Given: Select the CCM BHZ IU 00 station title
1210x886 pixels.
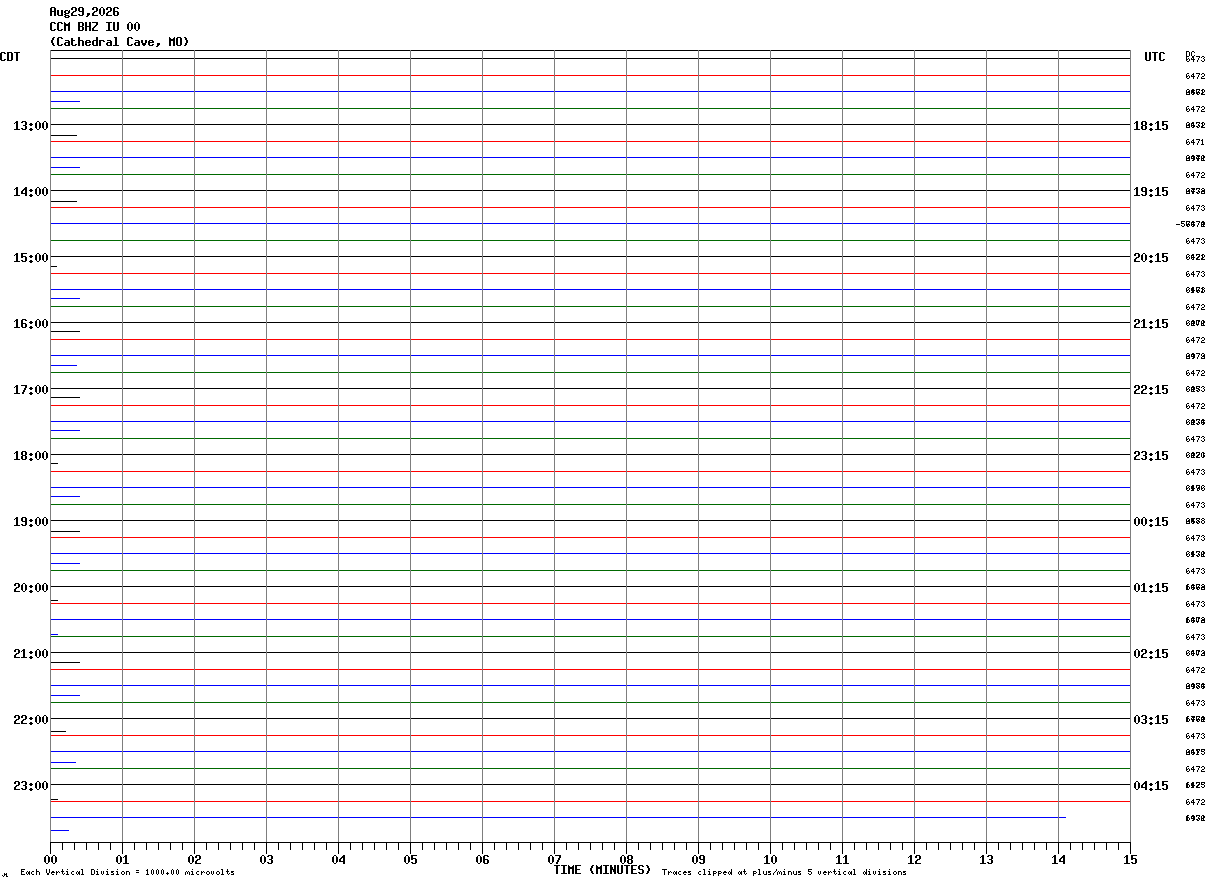Looking at the screenshot, I should tap(95, 27).
